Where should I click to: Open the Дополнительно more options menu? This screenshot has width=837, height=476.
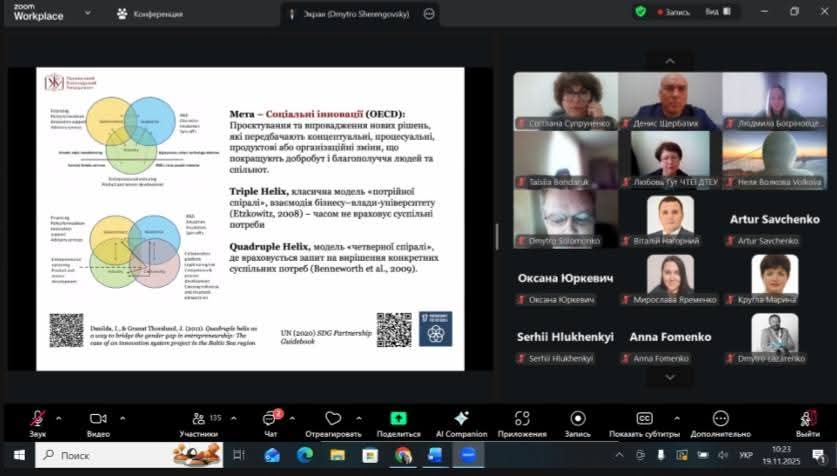pyautogui.click(x=720, y=419)
